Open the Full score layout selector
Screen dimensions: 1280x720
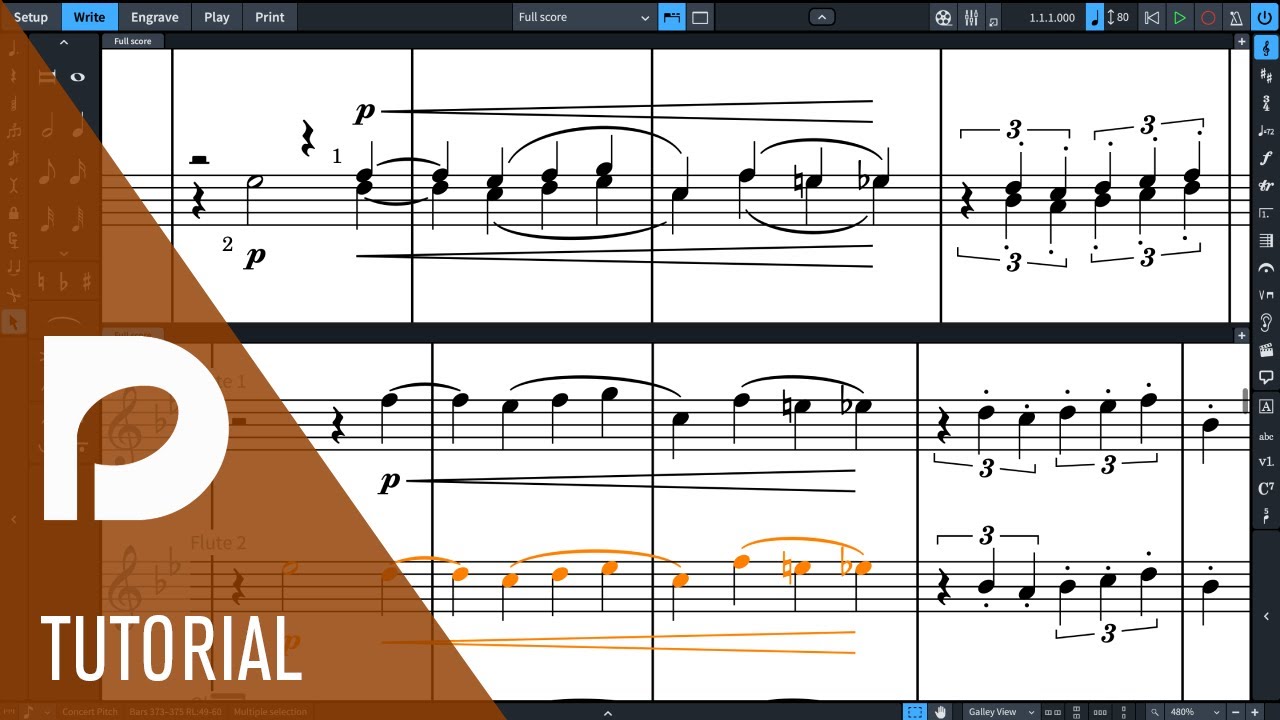tap(584, 17)
